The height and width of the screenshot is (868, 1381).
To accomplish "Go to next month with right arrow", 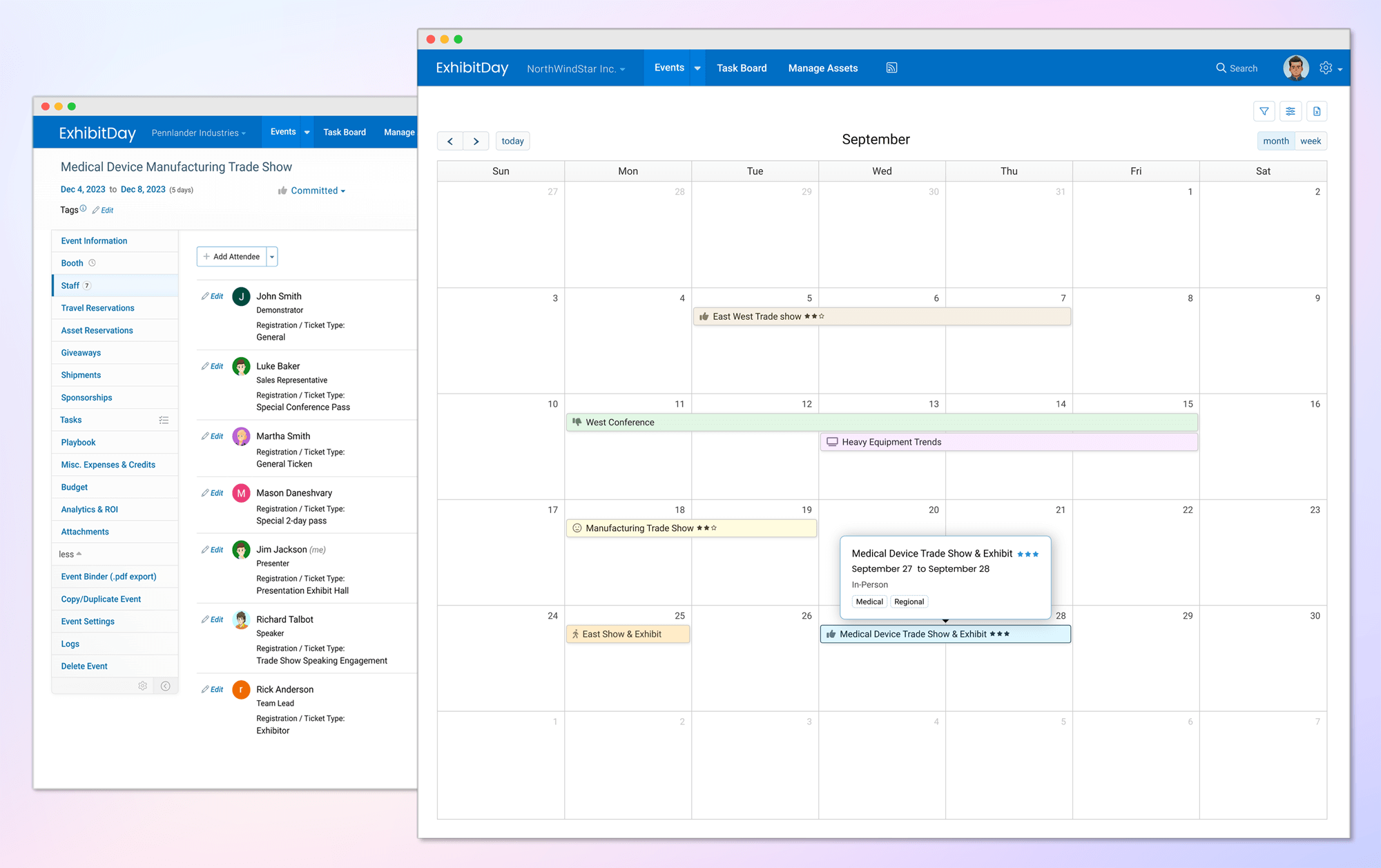I will 476,141.
